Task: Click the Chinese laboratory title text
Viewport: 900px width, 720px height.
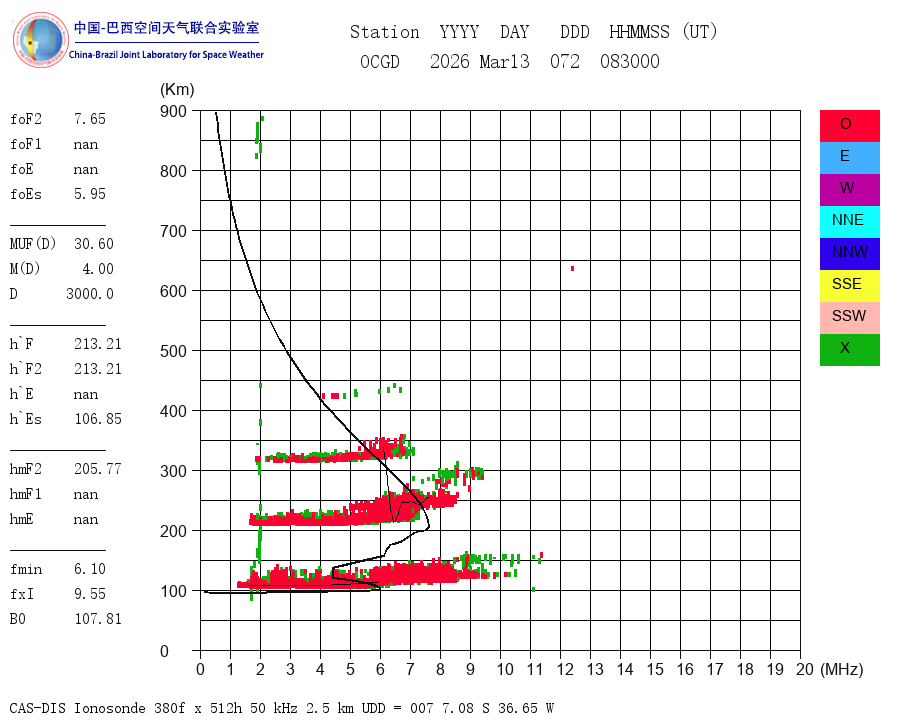Action: (166, 28)
